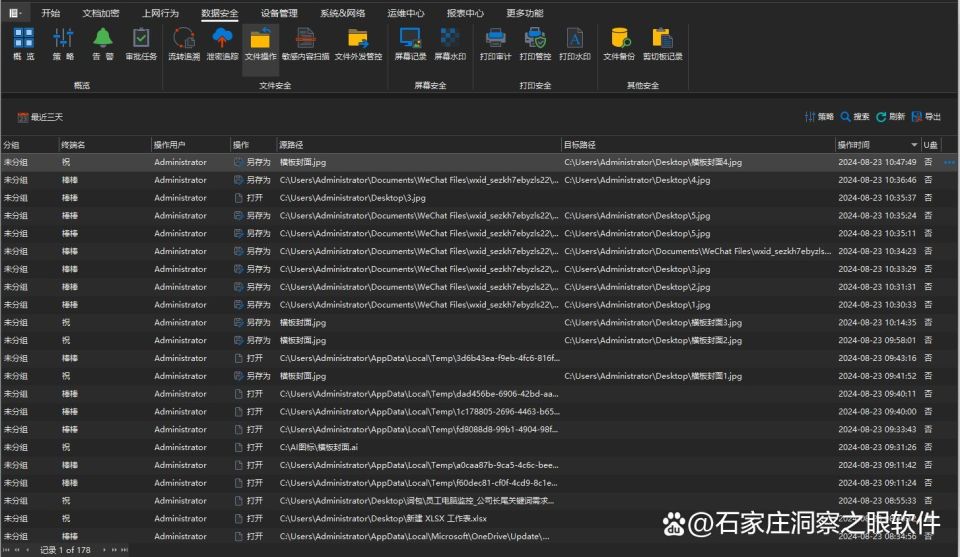The height and width of the screenshot is (557, 960).
Task: Sort by the 操作 column header
Action: [253, 145]
